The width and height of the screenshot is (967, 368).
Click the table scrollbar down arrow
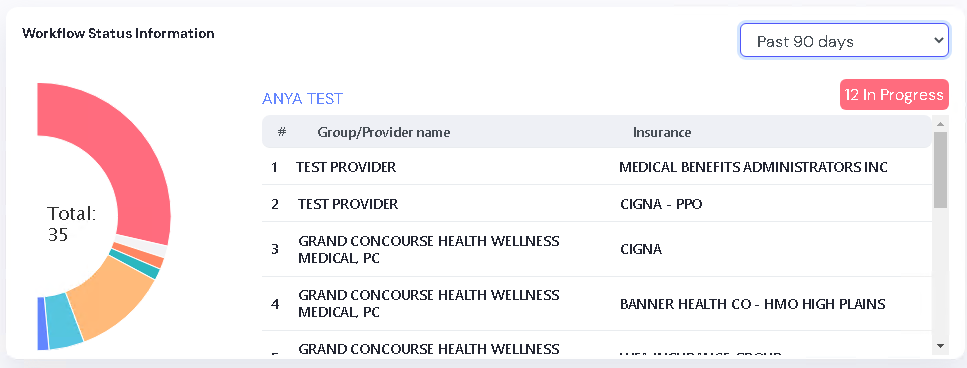tap(940, 346)
